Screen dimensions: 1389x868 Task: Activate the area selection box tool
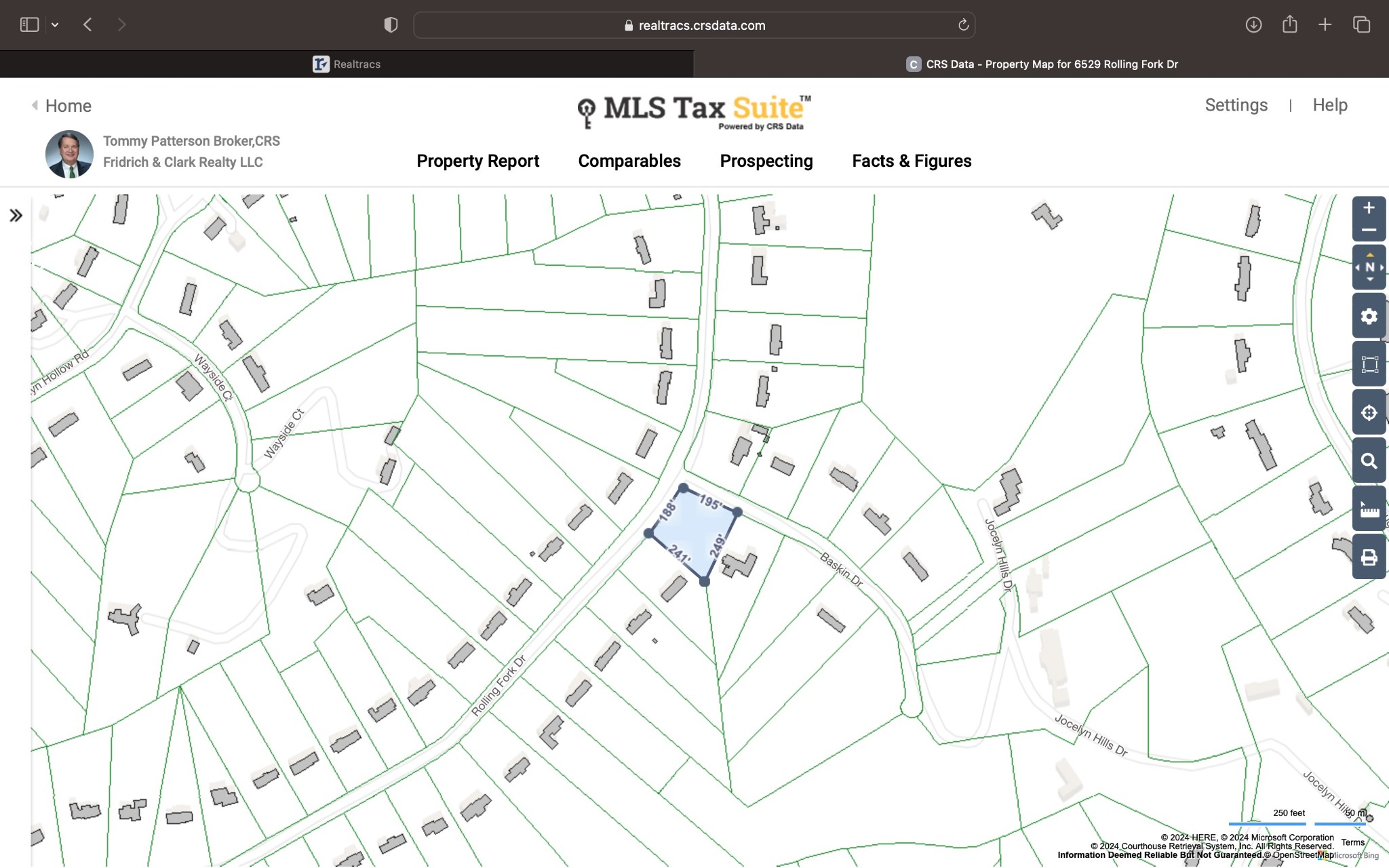1369,365
